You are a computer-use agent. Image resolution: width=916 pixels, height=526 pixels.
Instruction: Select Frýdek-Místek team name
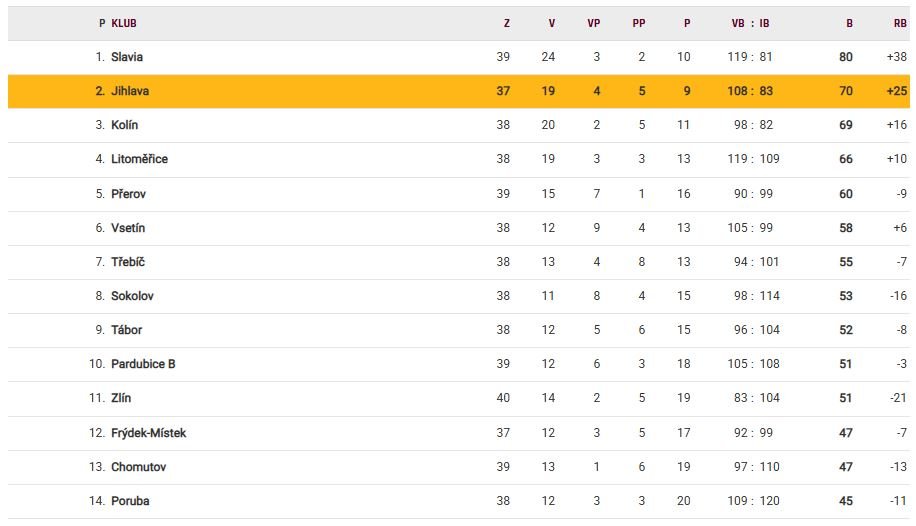148,433
